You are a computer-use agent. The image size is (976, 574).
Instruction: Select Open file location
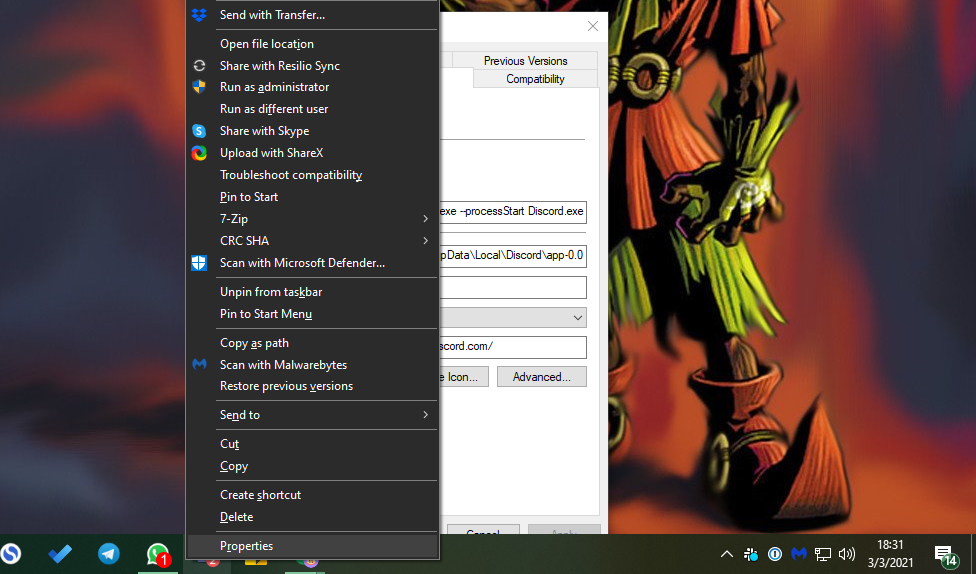pyautogui.click(x=312, y=44)
